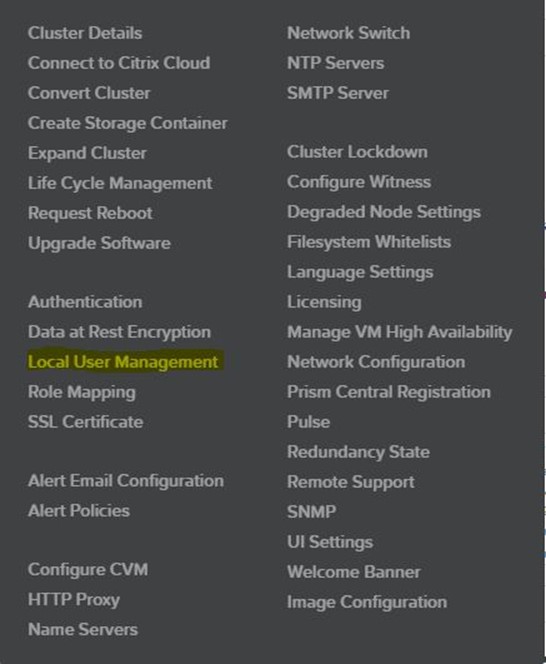This screenshot has width=546, height=664.
Task: Open Authentication settings
Action: click(x=85, y=302)
